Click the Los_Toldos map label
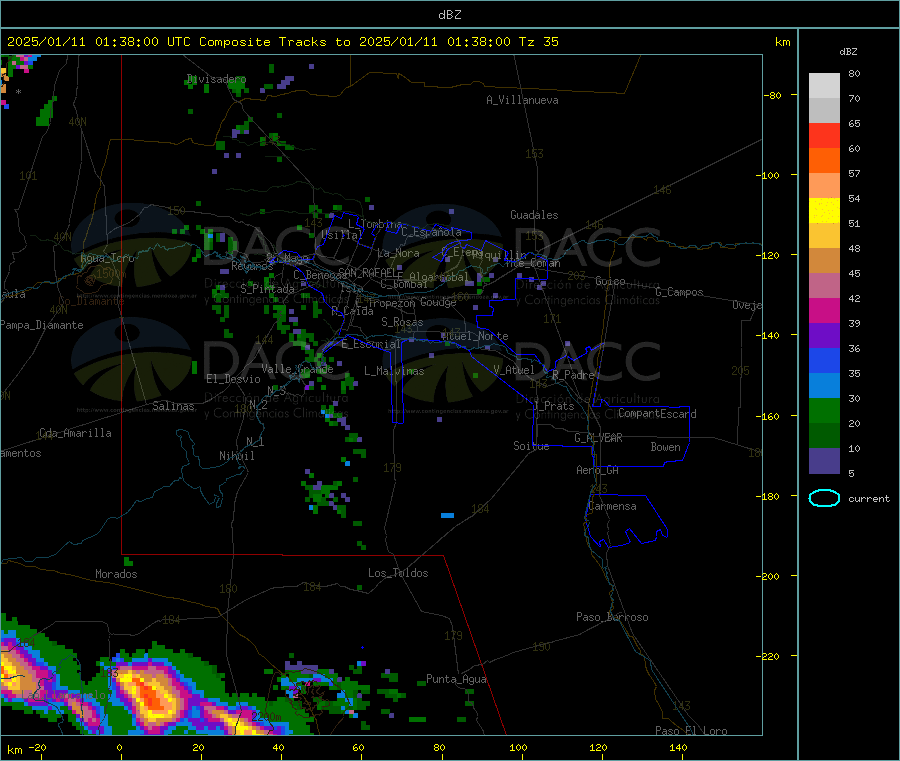The width and height of the screenshot is (900, 761). (398, 573)
